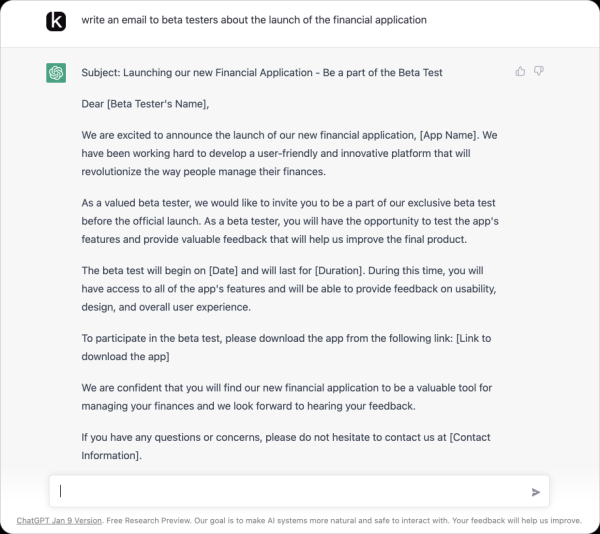Click the "Free Research Preview" footer text
Screen dimensions: 600x534
point(151,520)
